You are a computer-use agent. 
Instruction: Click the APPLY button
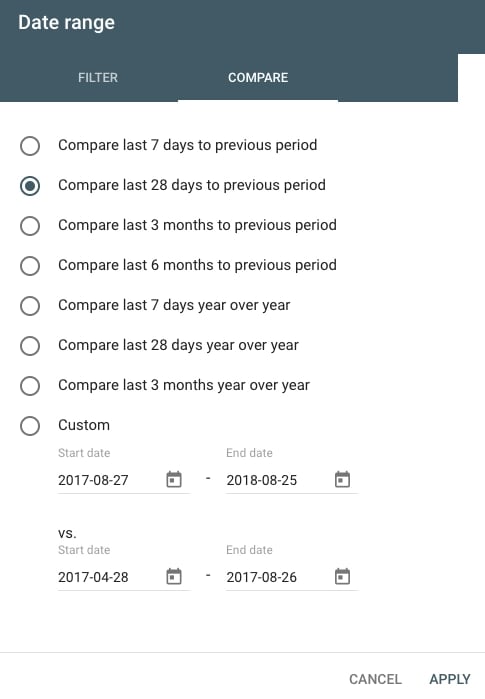pyautogui.click(x=450, y=679)
